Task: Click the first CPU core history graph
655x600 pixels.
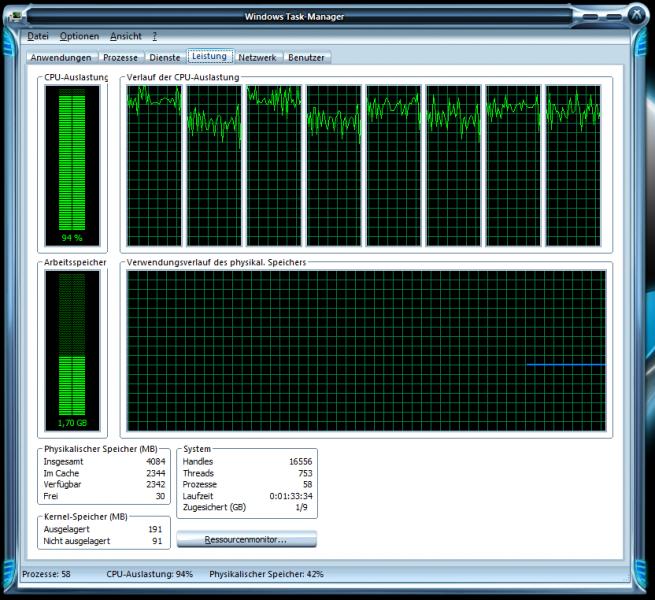Action: click(154, 165)
